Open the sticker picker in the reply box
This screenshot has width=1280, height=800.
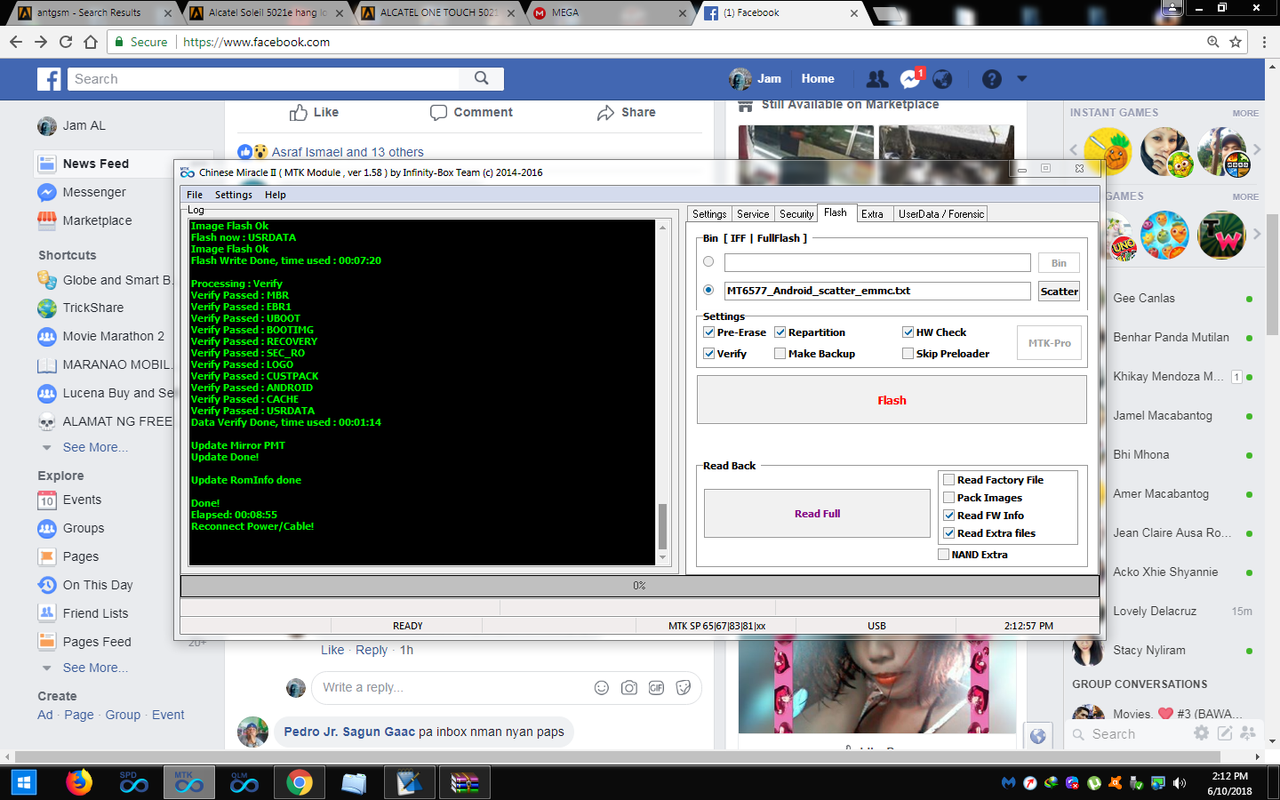(x=684, y=687)
